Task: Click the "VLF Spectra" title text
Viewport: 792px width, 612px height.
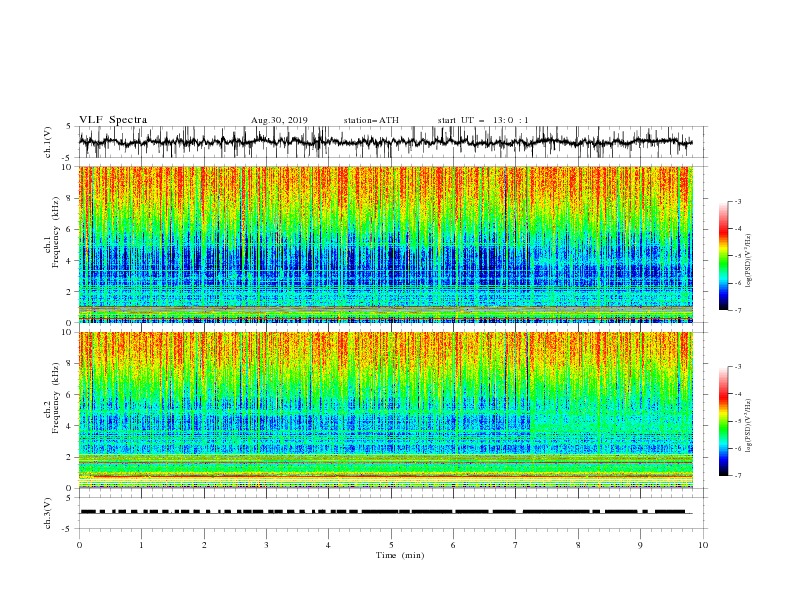Action: [x=113, y=120]
